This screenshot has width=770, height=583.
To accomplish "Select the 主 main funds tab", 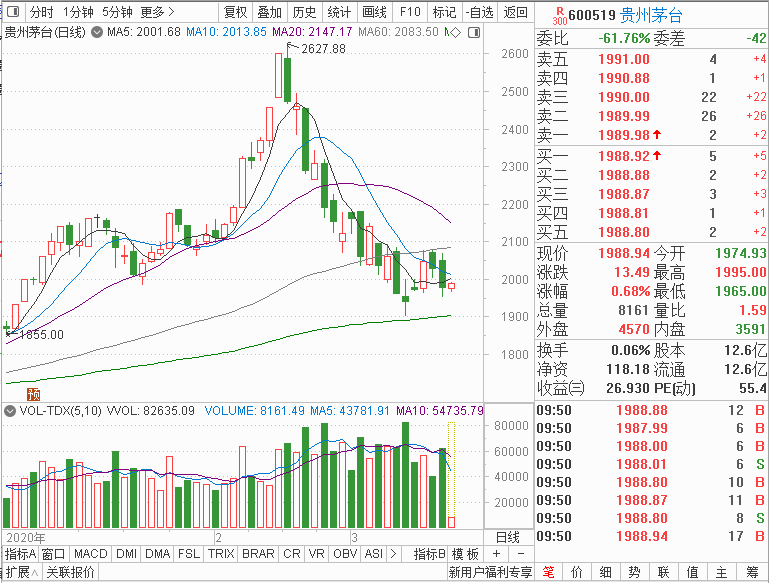I will [721, 572].
